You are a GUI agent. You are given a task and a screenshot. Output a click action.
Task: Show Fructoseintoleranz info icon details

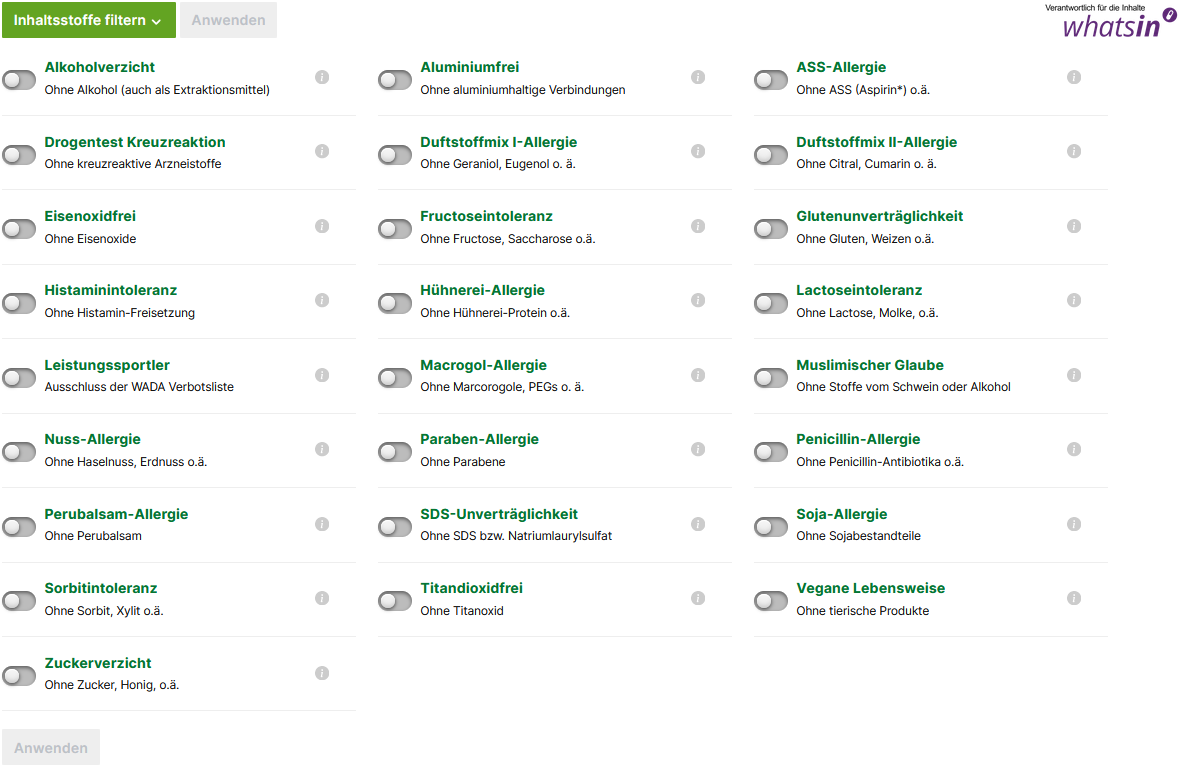point(698,226)
